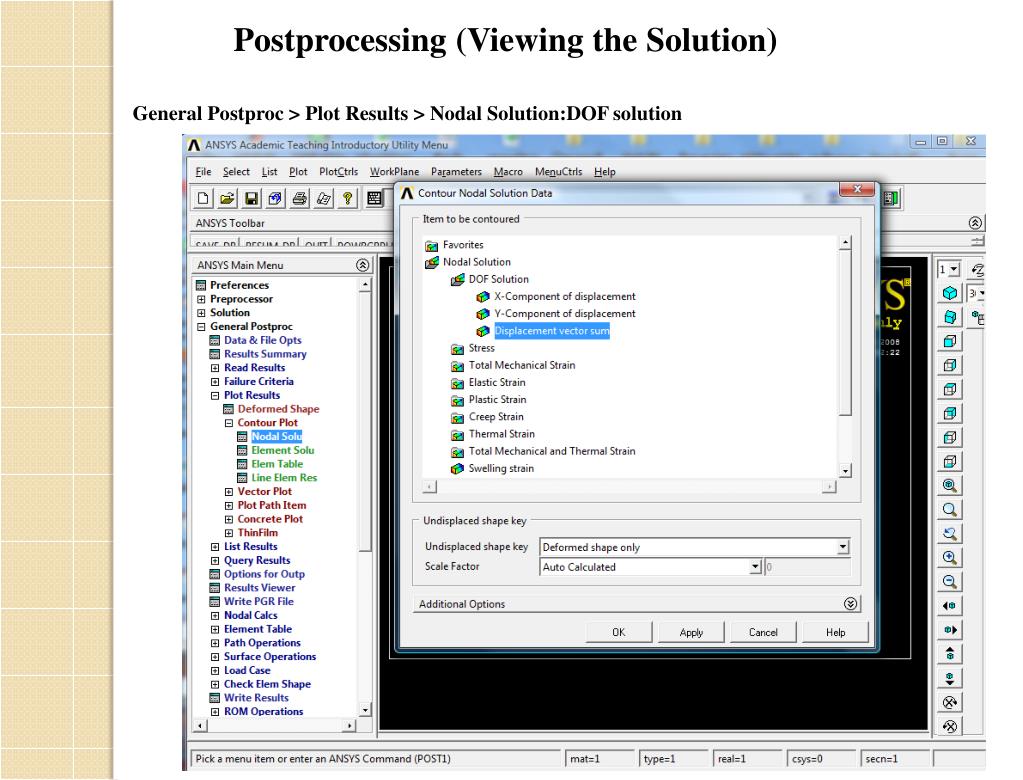Click scroll down arrow in contour item list
1023x780 pixels.
(845, 471)
